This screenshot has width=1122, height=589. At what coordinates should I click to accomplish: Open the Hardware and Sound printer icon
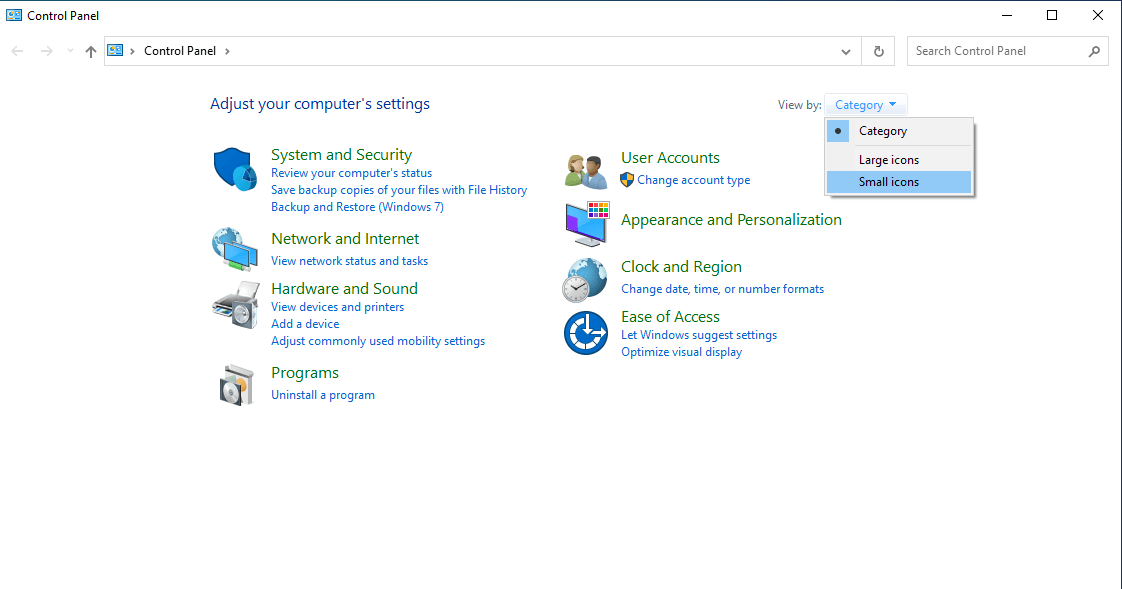(x=235, y=305)
